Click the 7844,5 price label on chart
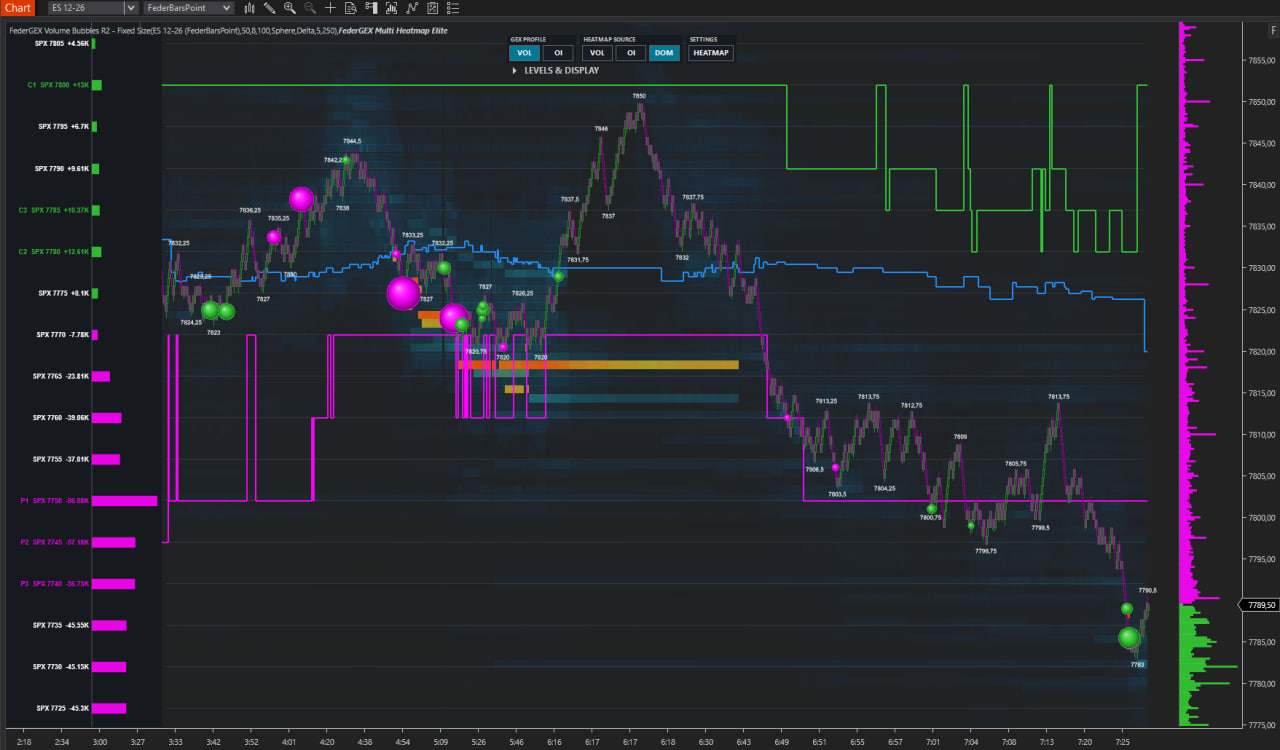This screenshot has width=1280, height=750. [352, 141]
